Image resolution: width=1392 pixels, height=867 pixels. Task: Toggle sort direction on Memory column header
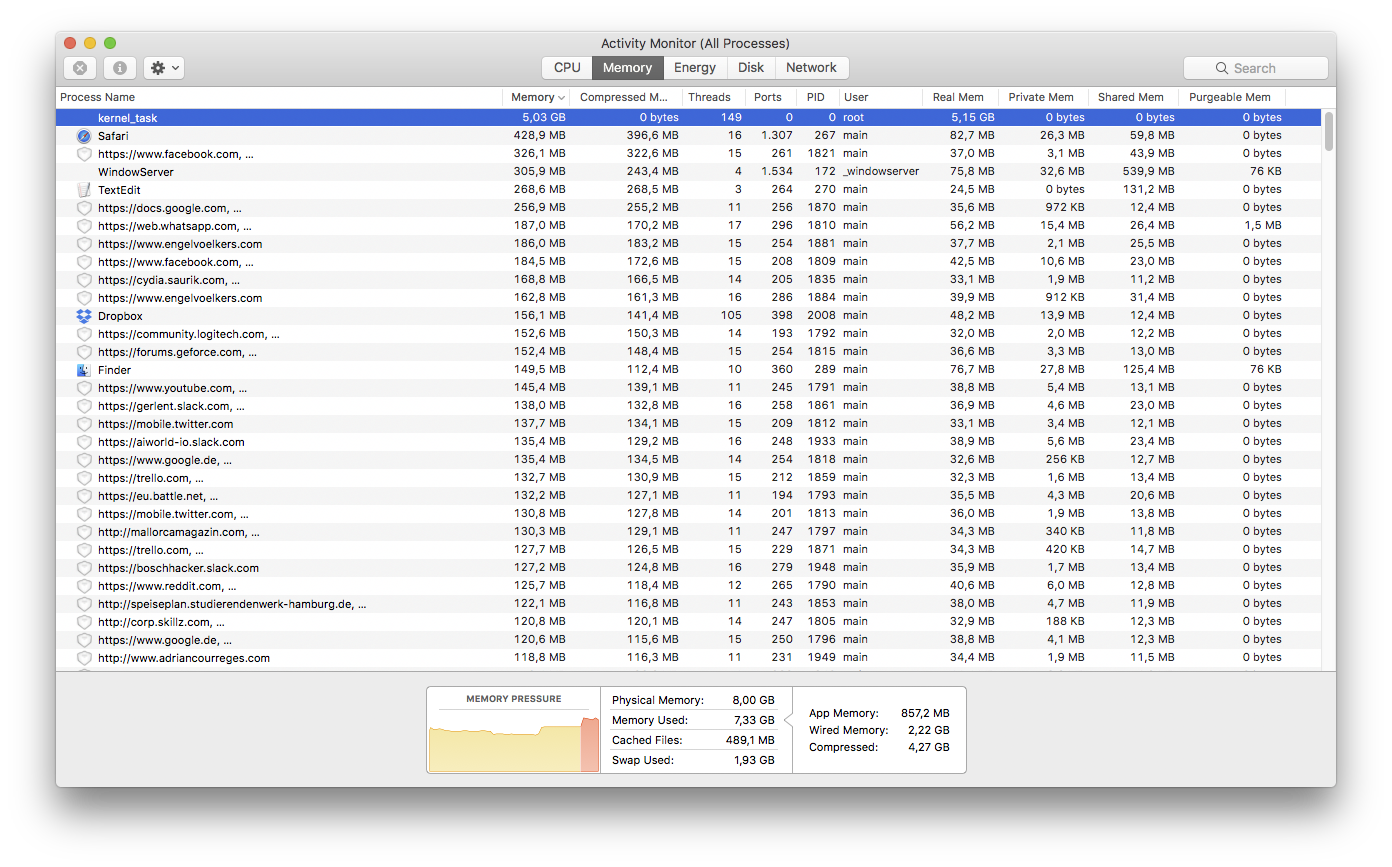pos(538,97)
